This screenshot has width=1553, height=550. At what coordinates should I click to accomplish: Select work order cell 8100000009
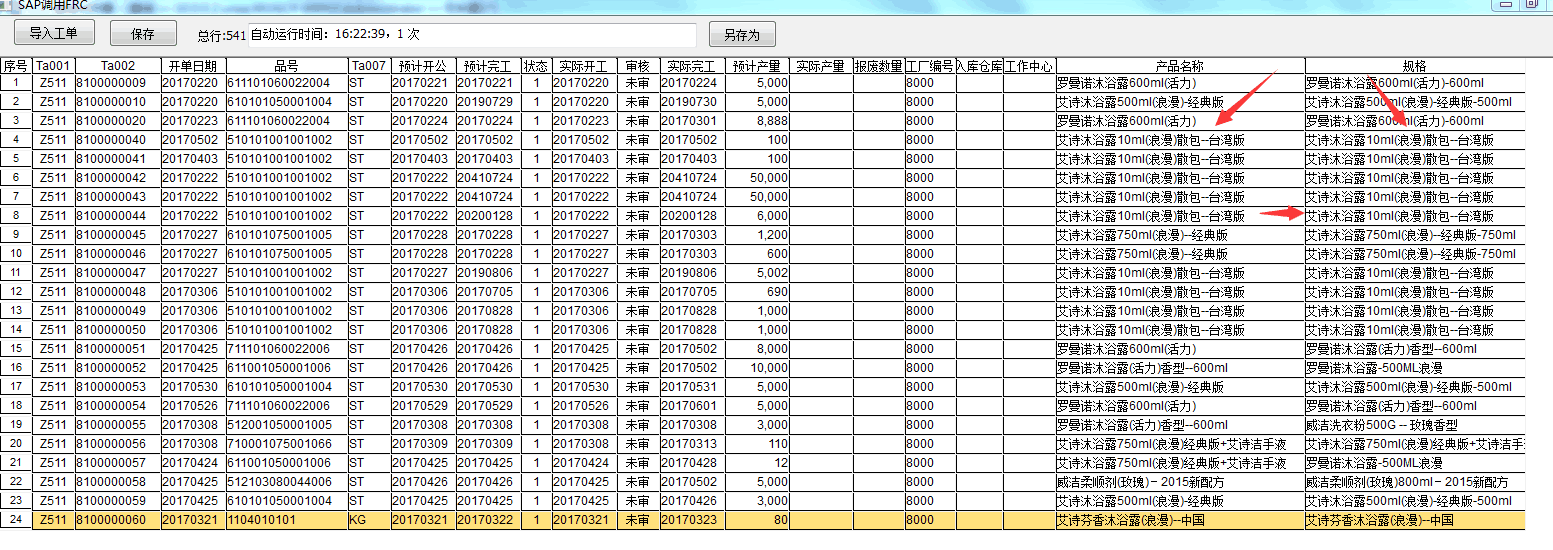click(x=118, y=83)
